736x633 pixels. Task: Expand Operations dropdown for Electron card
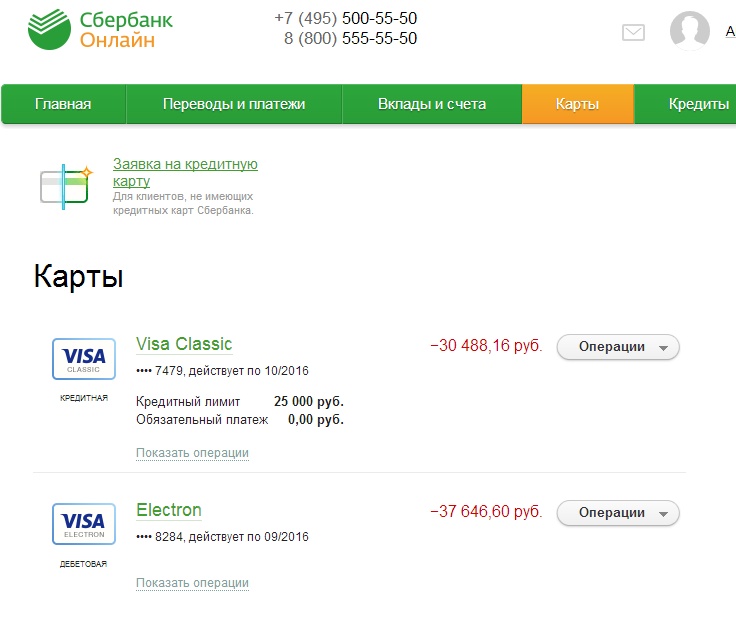click(617, 513)
